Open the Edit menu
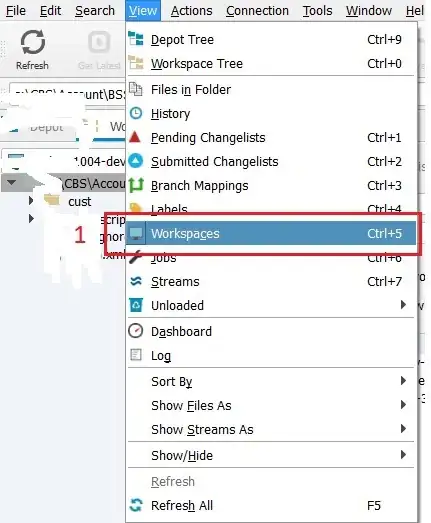The image size is (431, 523). pyautogui.click(x=50, y=11)
